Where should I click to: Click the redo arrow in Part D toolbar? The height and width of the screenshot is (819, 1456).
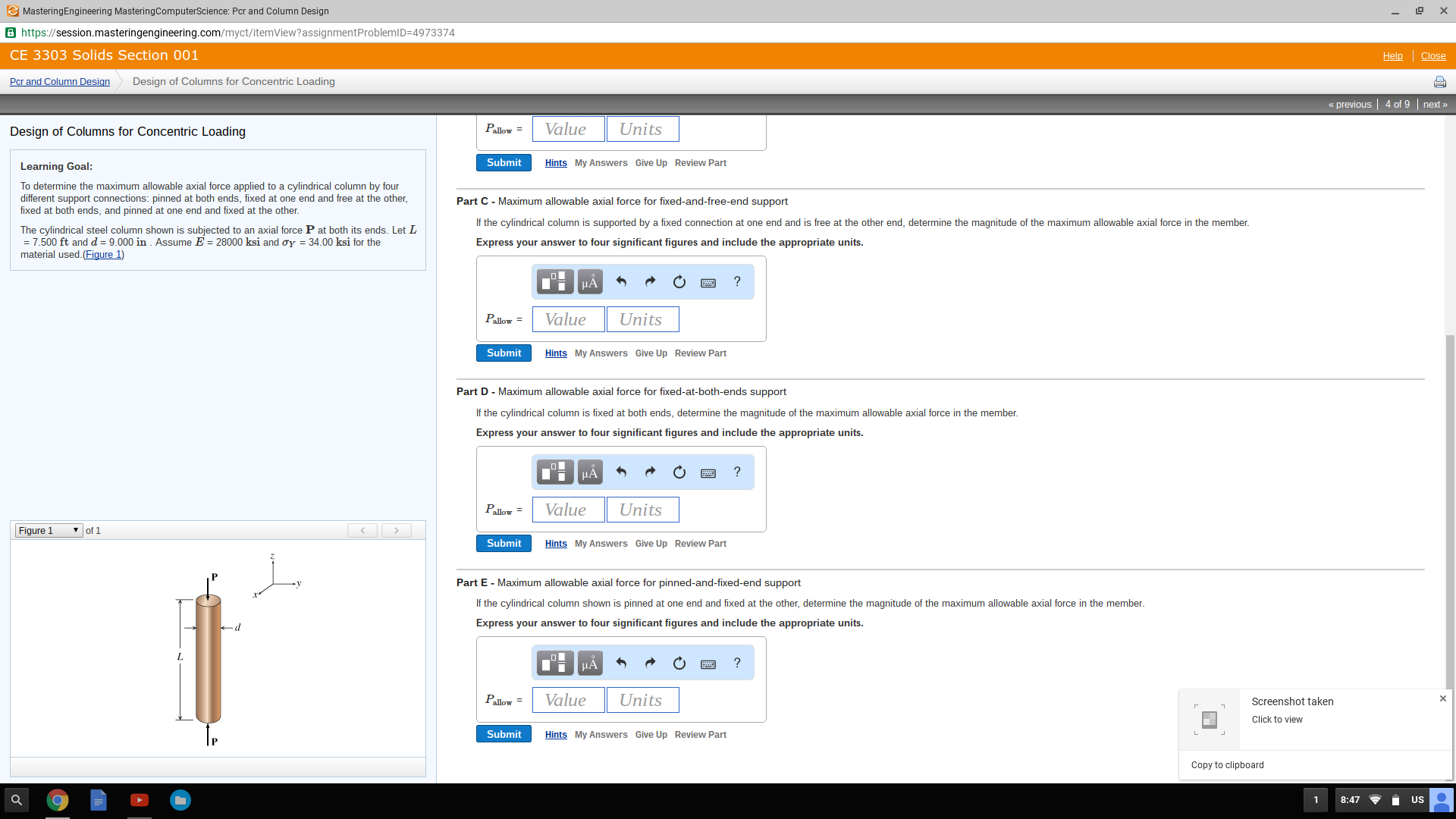(650, 472)
